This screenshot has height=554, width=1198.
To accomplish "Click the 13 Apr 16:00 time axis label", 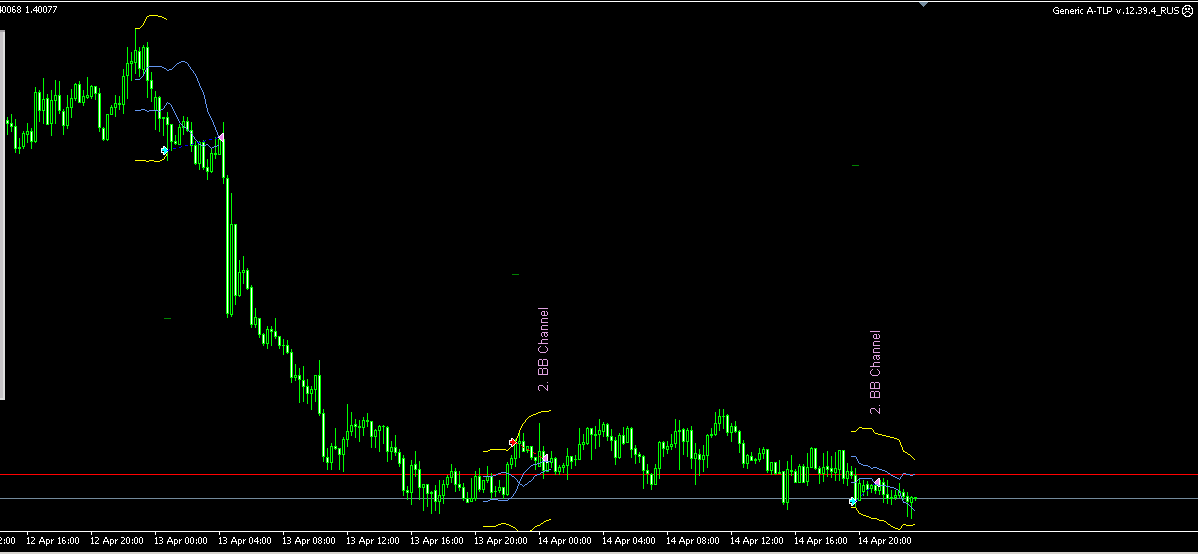I will [438, 541].
